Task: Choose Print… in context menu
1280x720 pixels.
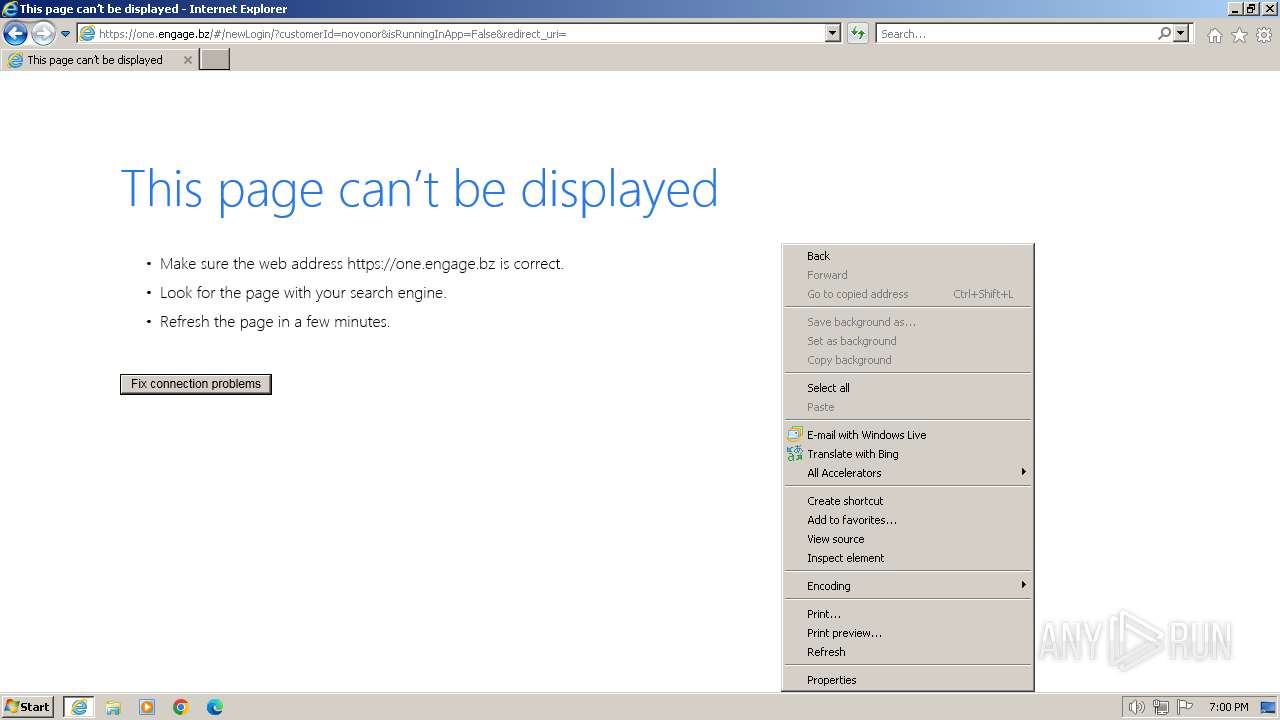Action: click(908, 614)
